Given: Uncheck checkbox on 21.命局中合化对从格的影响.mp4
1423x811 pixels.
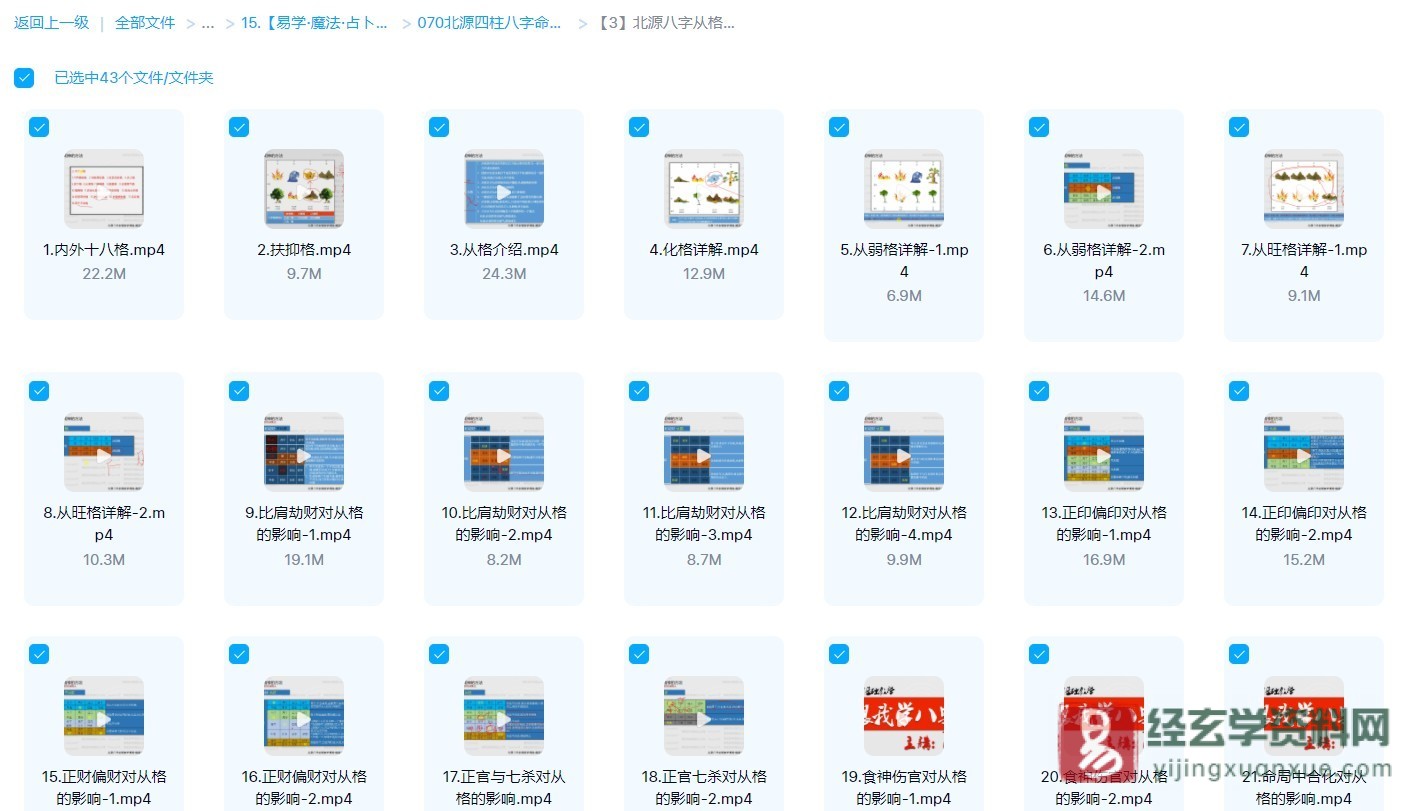Looking at the screenshot, I should (1239, 654).
